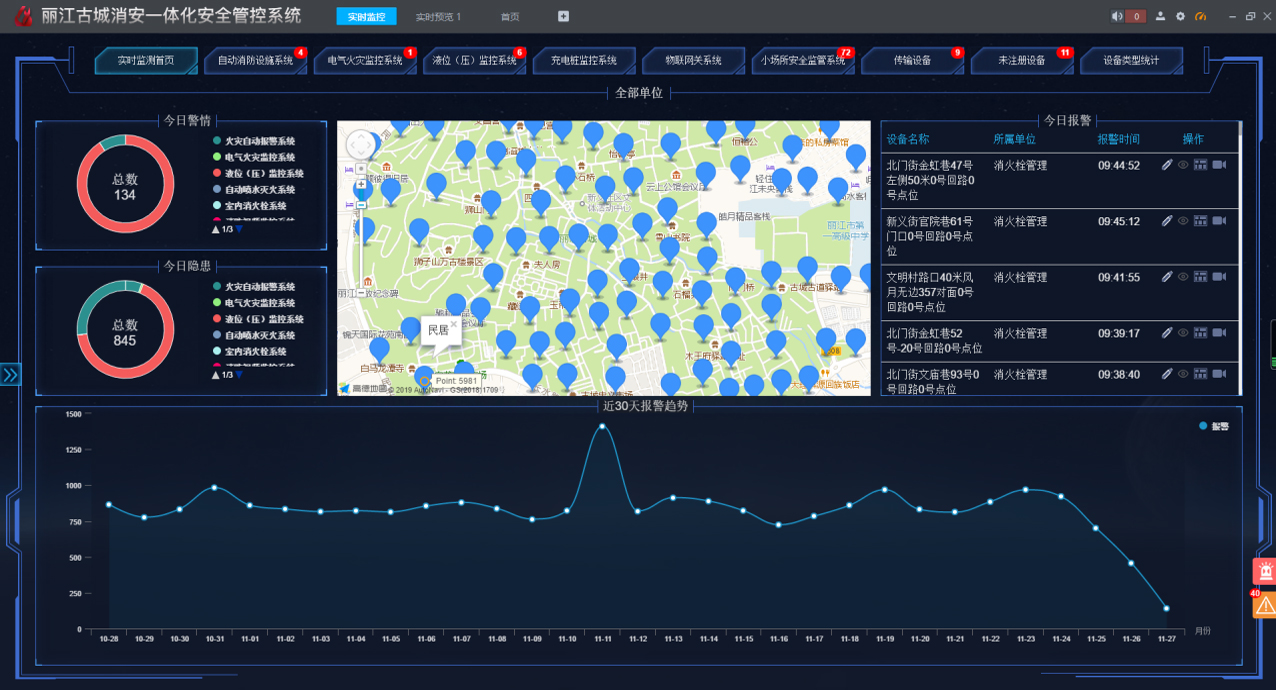Toggle 报警 series legend on trend chart
Screen dimensions: 1276x691
point(1214,426)
